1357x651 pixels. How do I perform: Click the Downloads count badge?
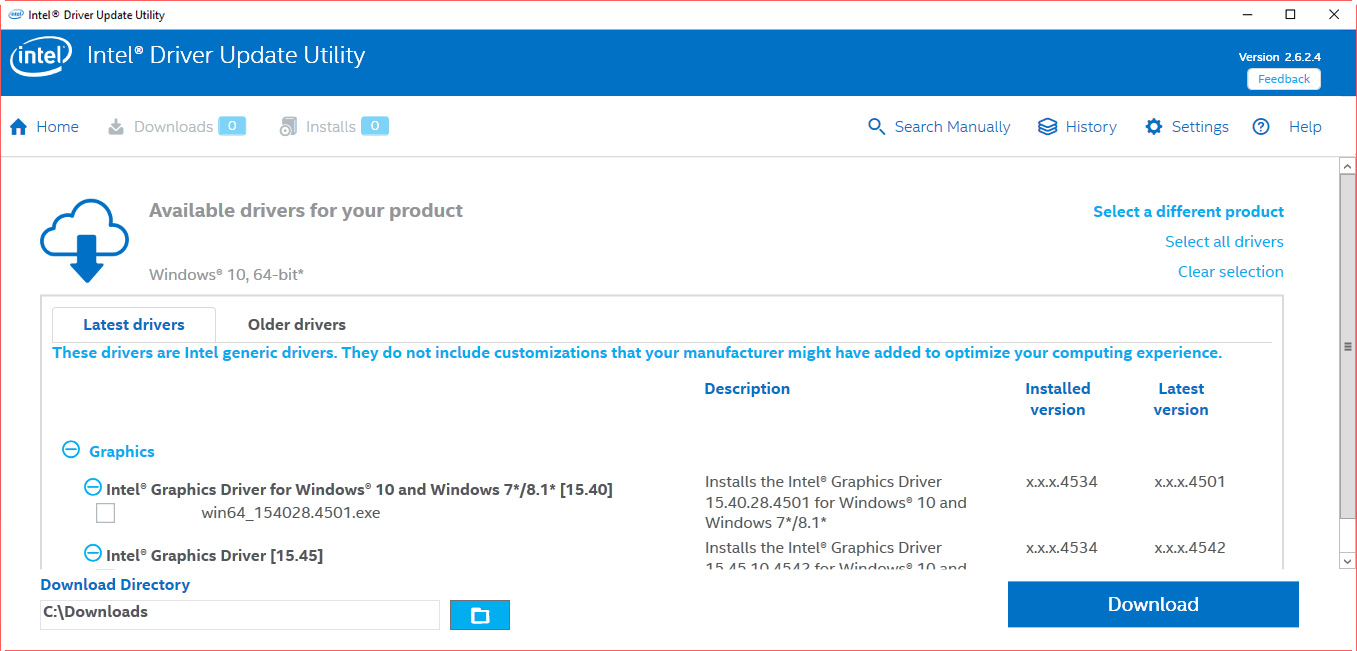click(232, 126)
